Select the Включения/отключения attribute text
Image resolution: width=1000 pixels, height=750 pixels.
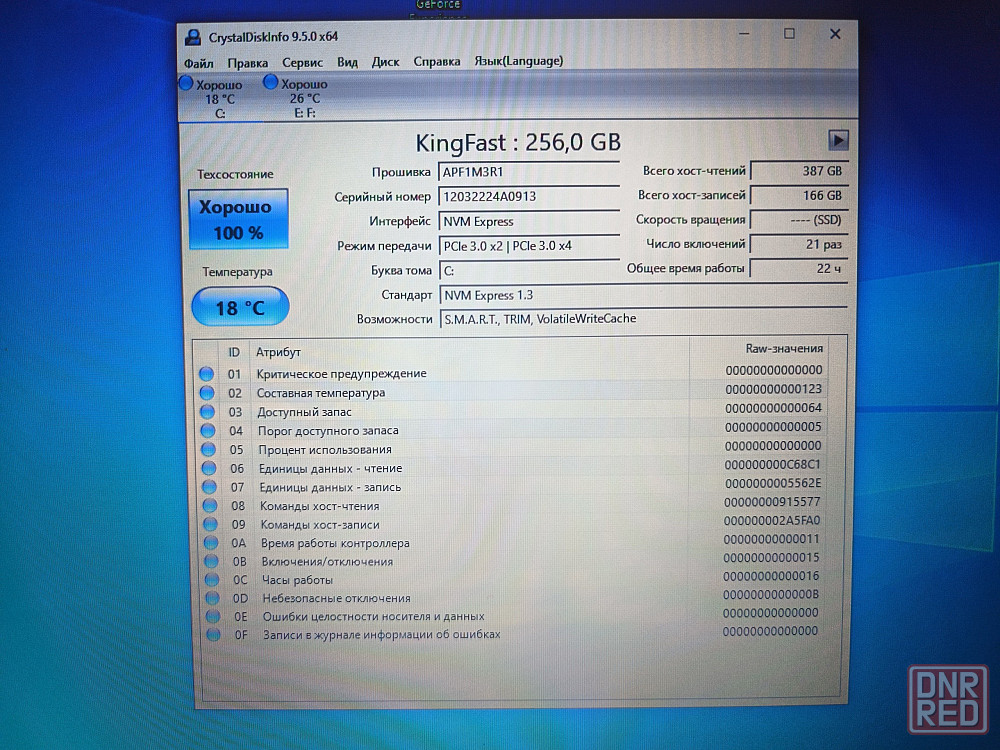(327, 562)
